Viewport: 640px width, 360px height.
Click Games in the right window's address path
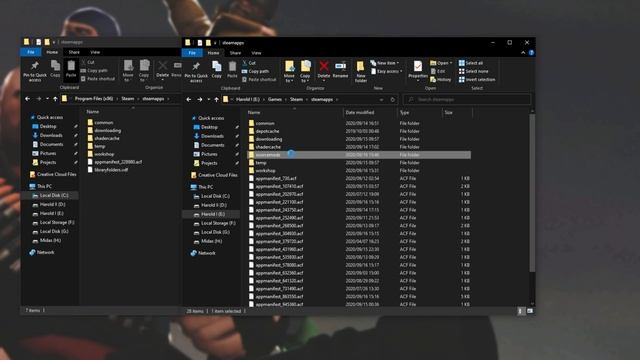pyautogui.click(x=275, y=99)
